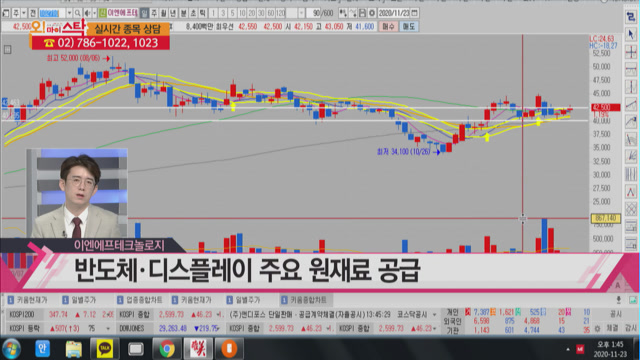Open KakaoTalk from the taskbar
The image size is (640, 360).
104,349
